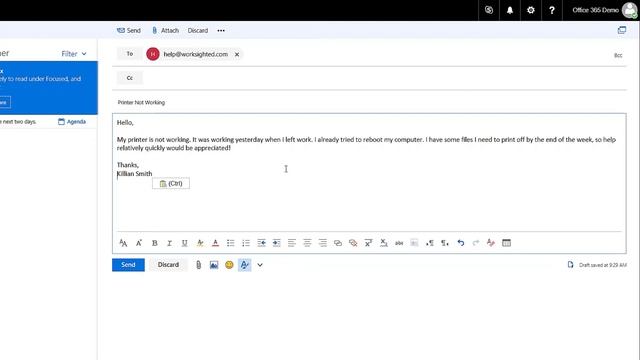Align text to the right
This screenshot has height=360, width=640.
click(x=322, y=243)
